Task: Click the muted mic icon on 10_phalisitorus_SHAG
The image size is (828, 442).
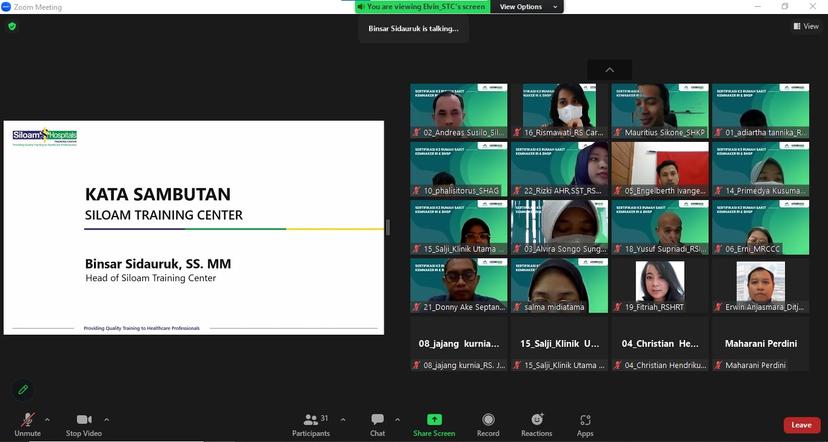Action: [x=417, y=191]
